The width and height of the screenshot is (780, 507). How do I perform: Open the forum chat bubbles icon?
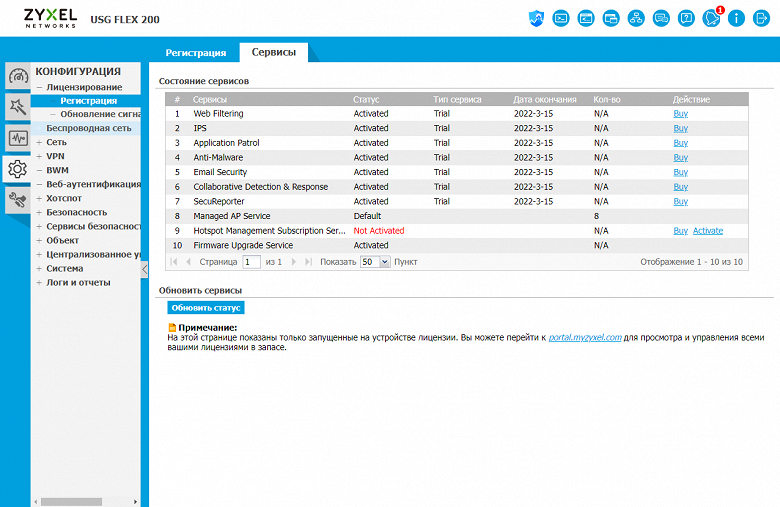tap(661, 19)
